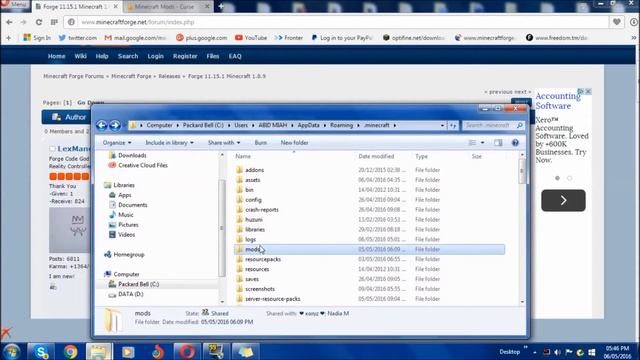Select the bin folder
640x360 pixels.
(249, 190)
